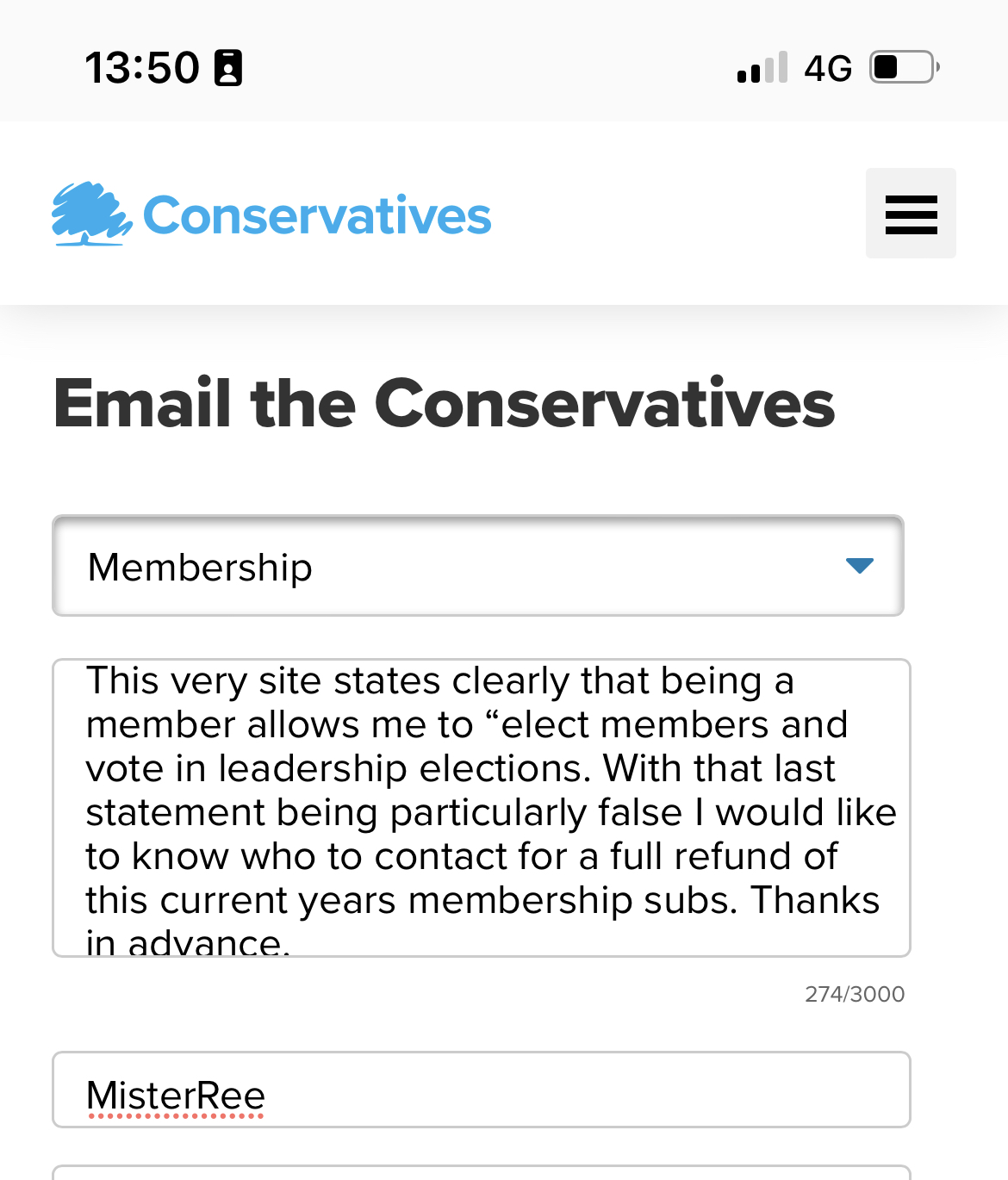Tap the misspelled name MisterRee

[176, 1096]
